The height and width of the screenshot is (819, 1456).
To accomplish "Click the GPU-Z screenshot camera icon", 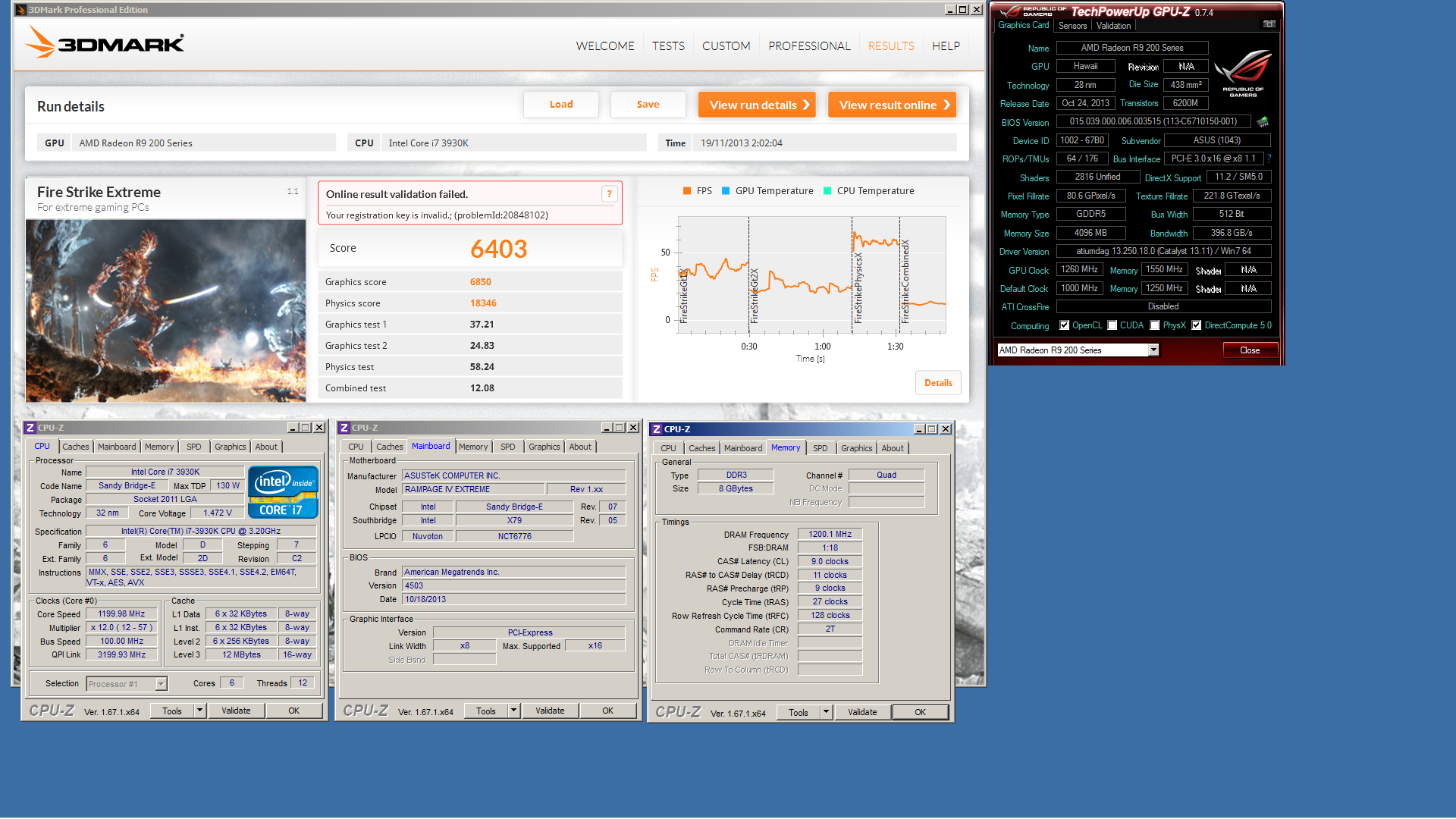I will [x=1269, y=24].
